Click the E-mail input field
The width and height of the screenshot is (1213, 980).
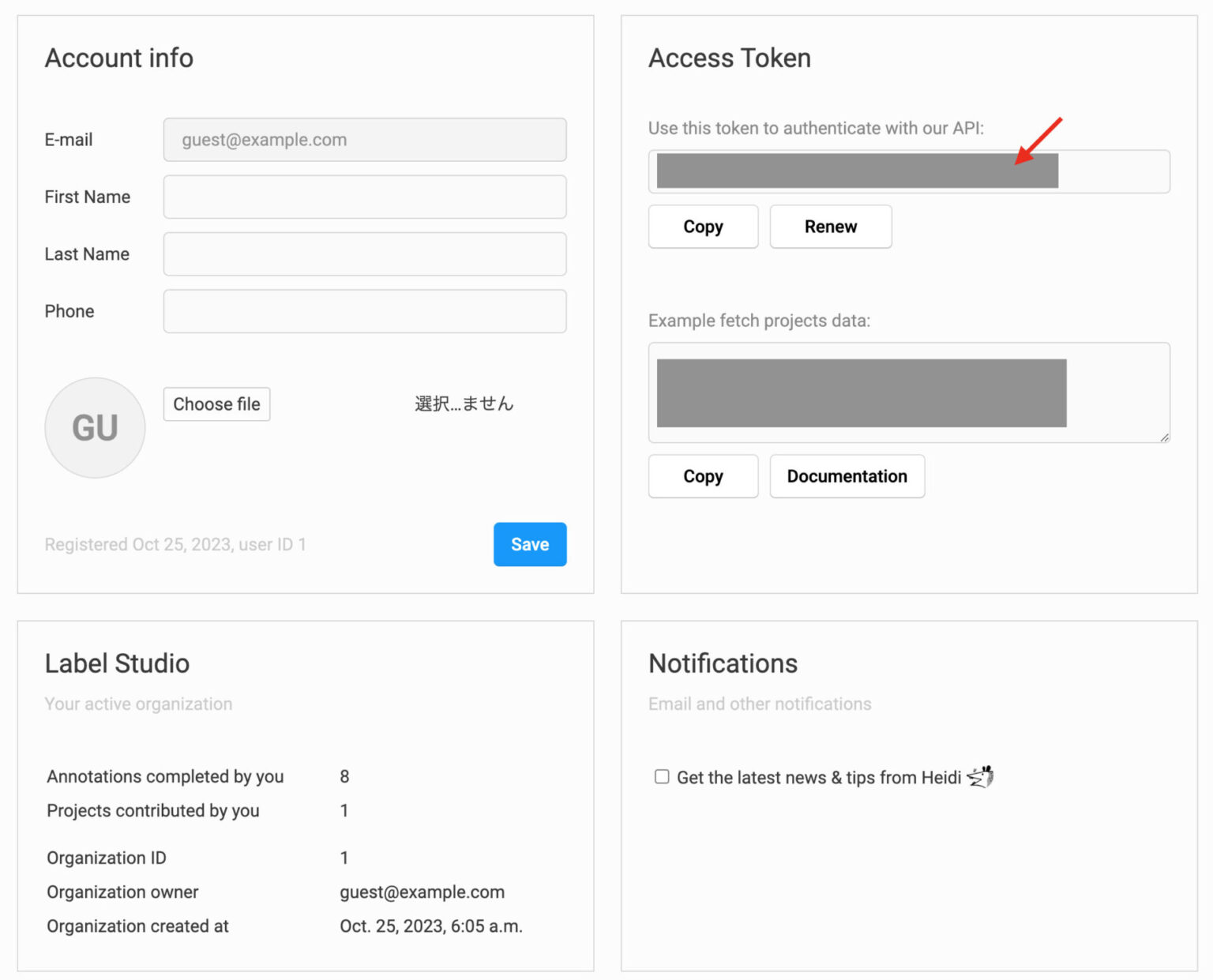364,140
